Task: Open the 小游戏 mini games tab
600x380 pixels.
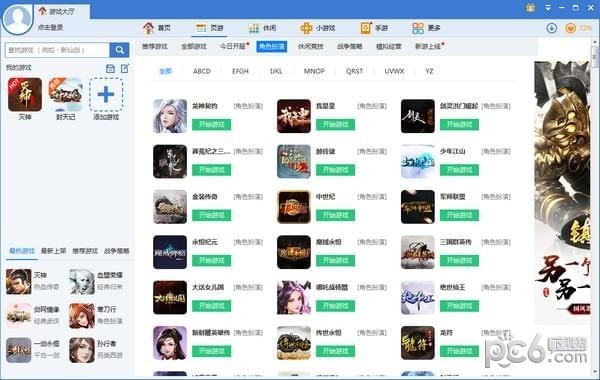Action: [318, 28]
